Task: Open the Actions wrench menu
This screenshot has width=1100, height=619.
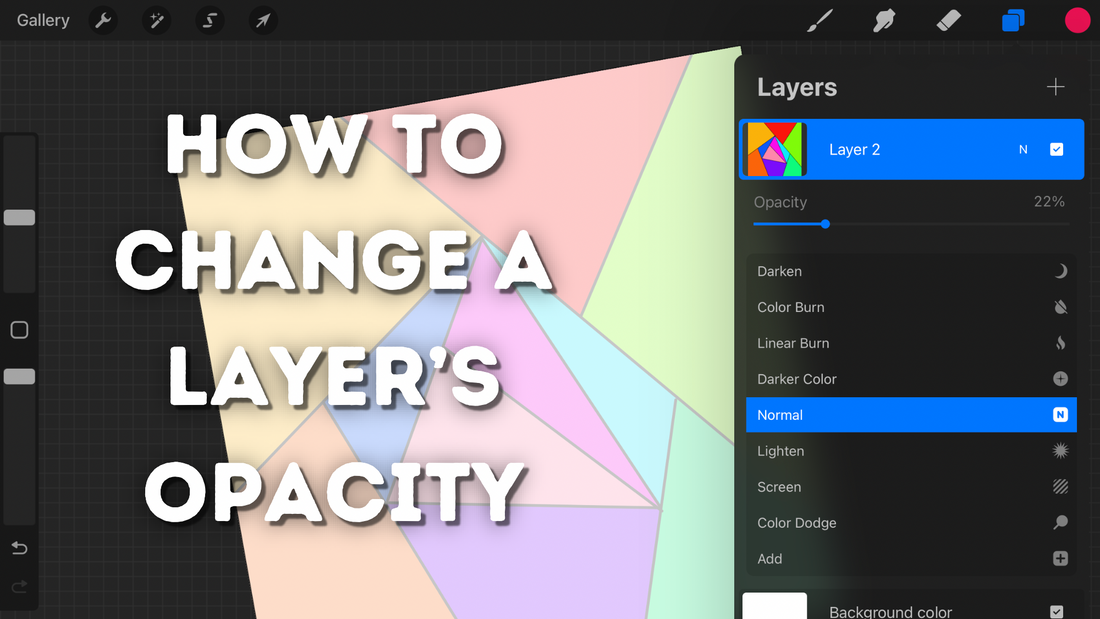Action: (102, 20)
